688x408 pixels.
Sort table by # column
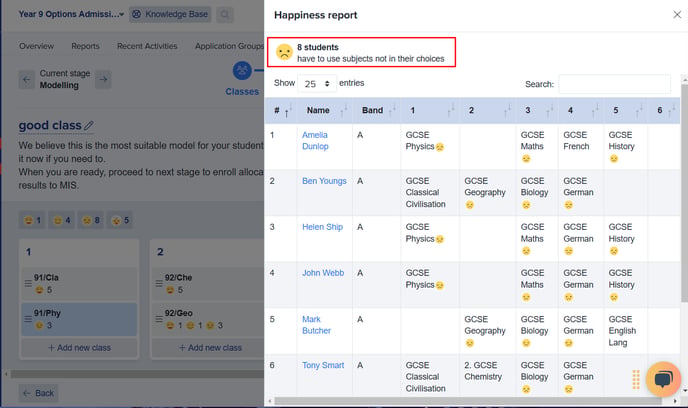[281, 111]
